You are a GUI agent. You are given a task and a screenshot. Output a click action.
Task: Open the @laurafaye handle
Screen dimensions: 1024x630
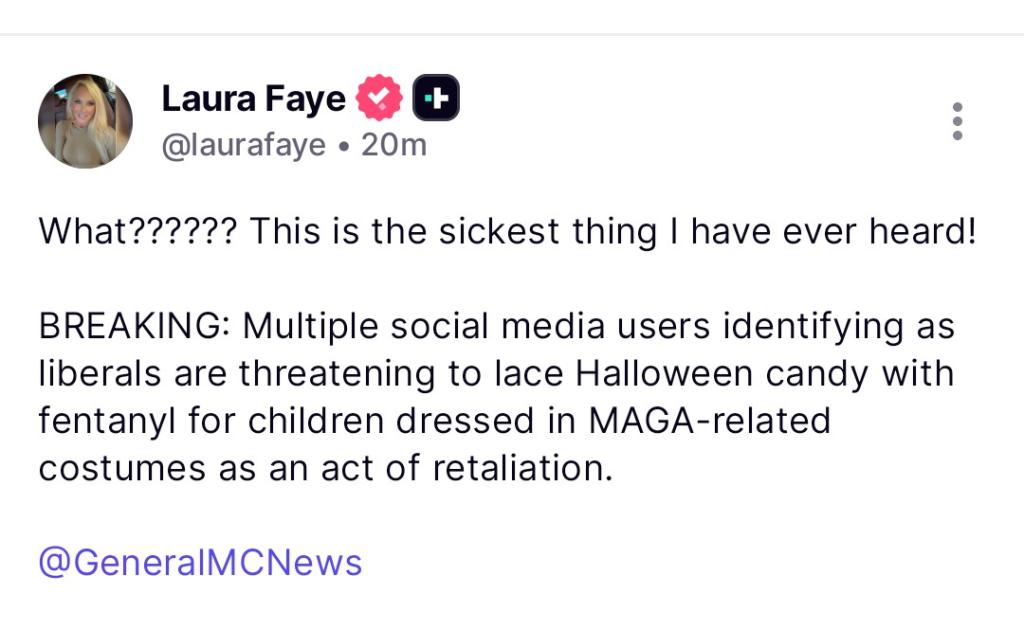point(243,145)
